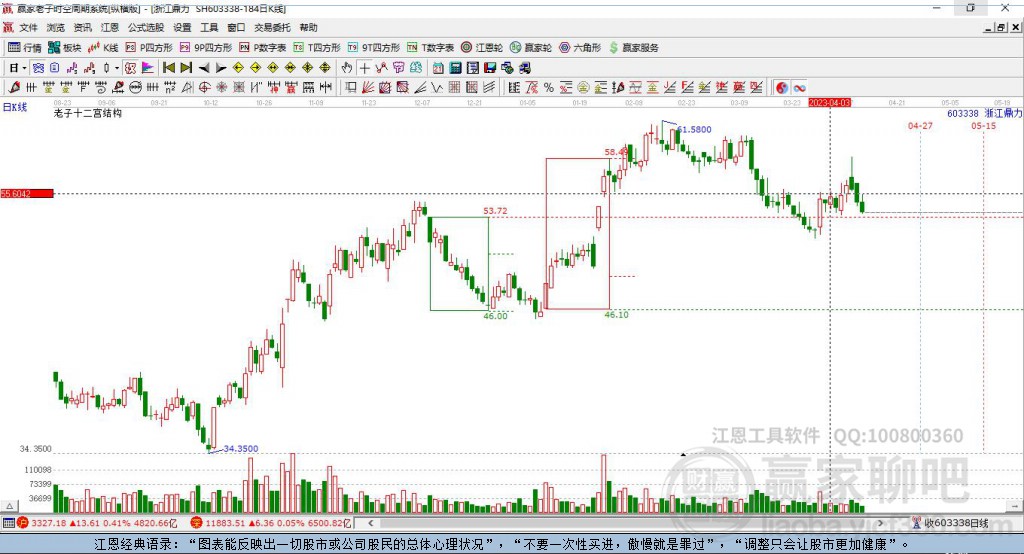Viewport: 1024px width, 554px height.
Task: Click the 34.3500 low price label
Action: tap(240, 448)
